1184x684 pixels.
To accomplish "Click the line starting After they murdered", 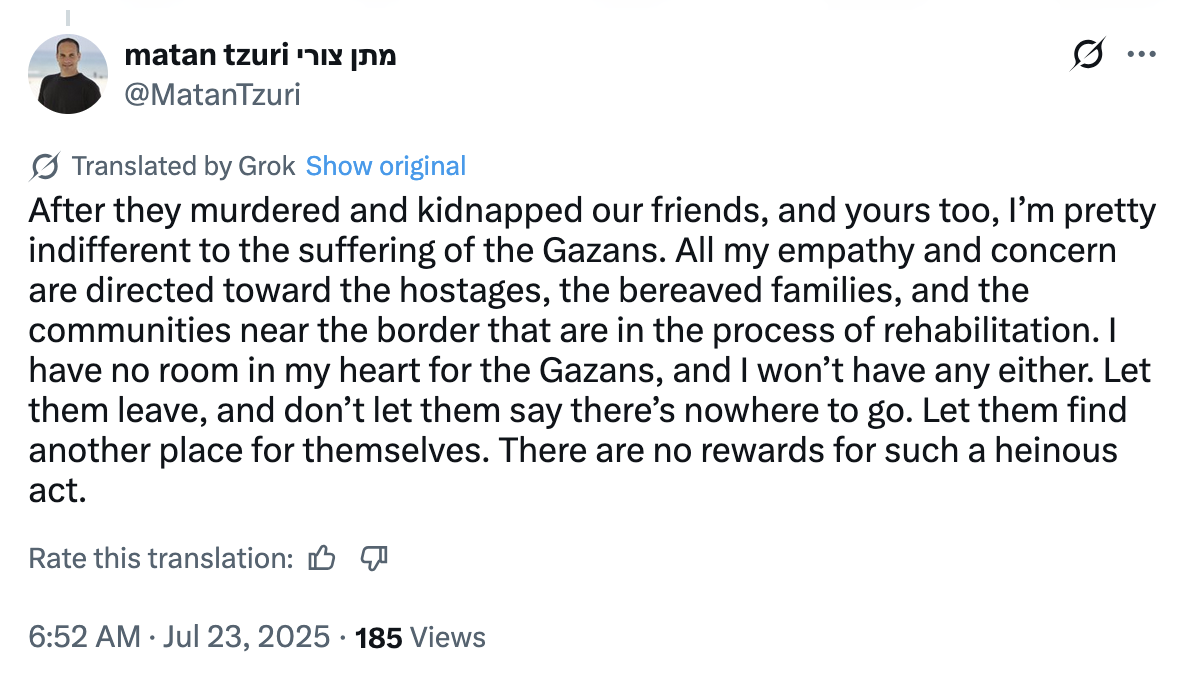I will tap(591, 211).
